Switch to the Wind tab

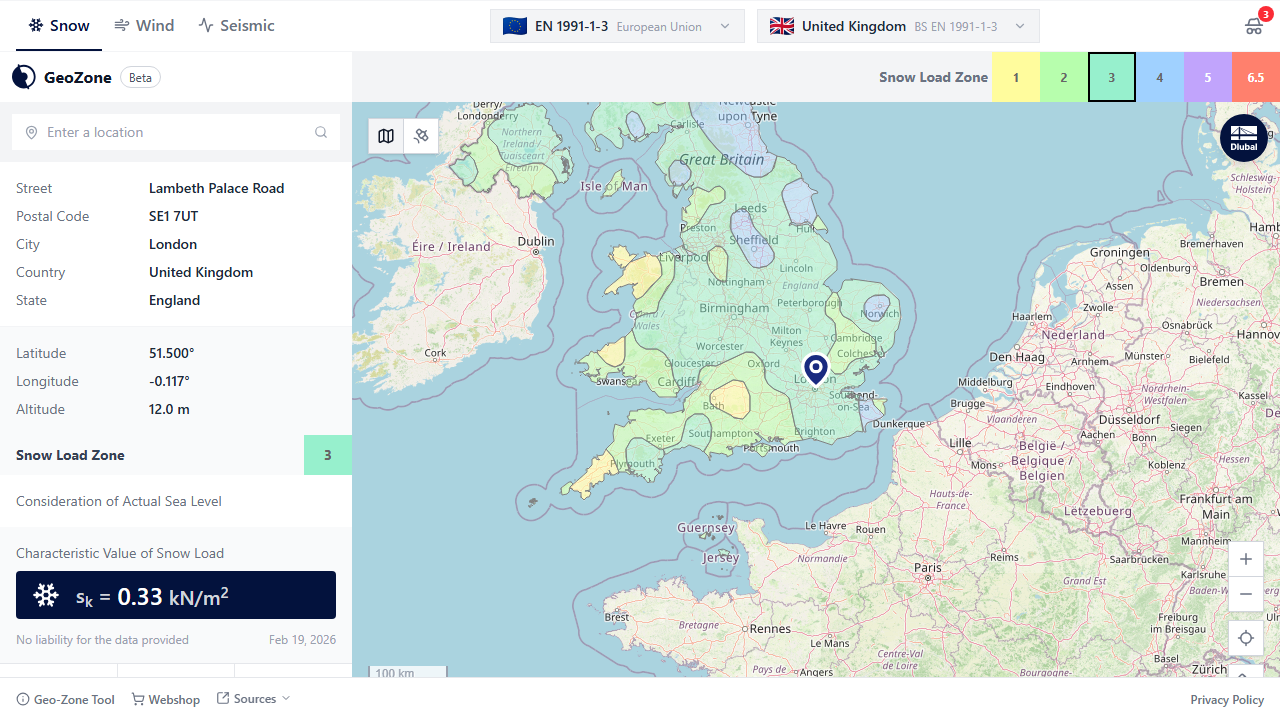click(144, 25)
